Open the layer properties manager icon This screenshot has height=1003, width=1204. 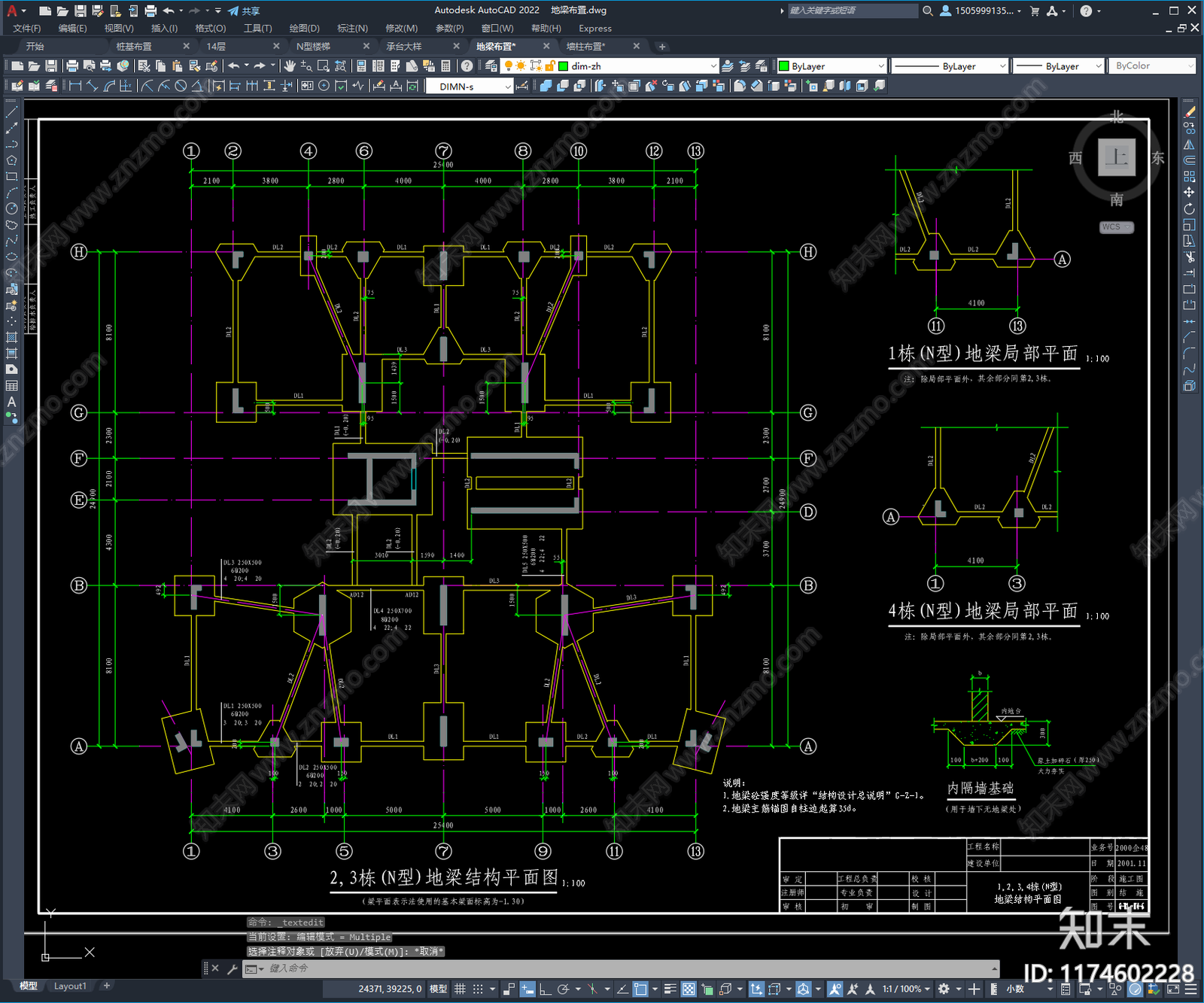coord(491,66)
